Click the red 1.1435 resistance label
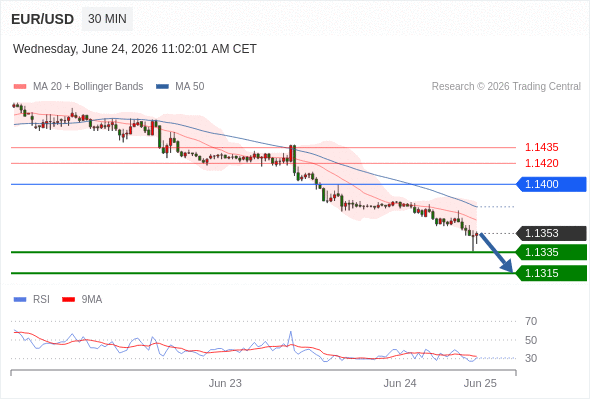 click(x=541, y=147)
